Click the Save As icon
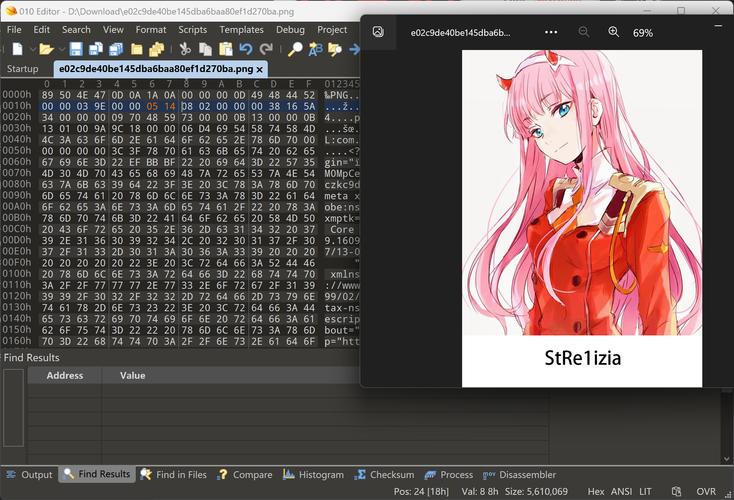734x500 pixels. [96, 49]
